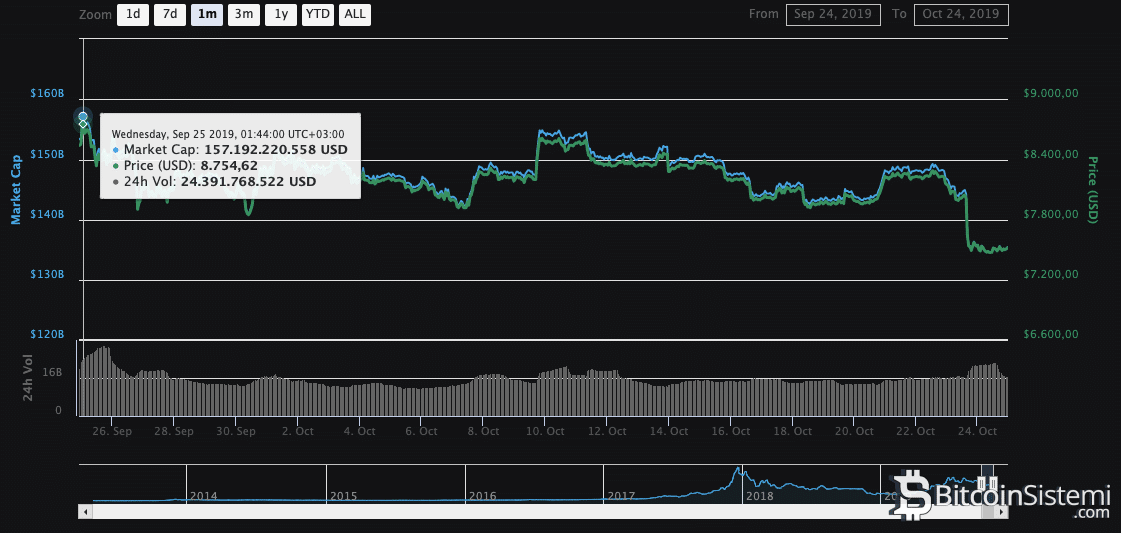Click the From date field
The height and width of the screenshot is (533, 1121).
point(833,14)
